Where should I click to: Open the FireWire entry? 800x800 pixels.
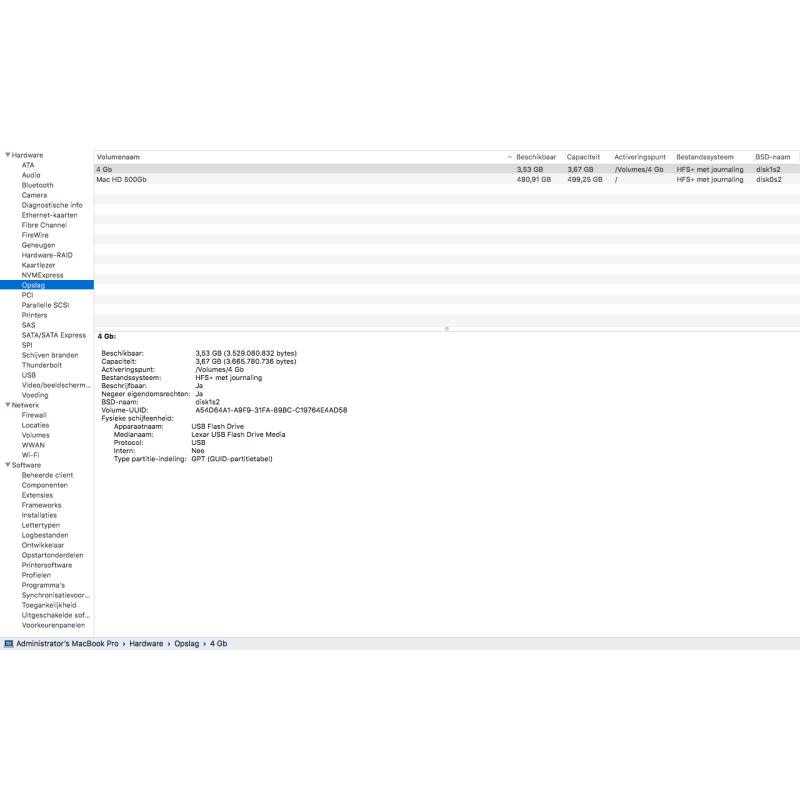pos(35,235)
